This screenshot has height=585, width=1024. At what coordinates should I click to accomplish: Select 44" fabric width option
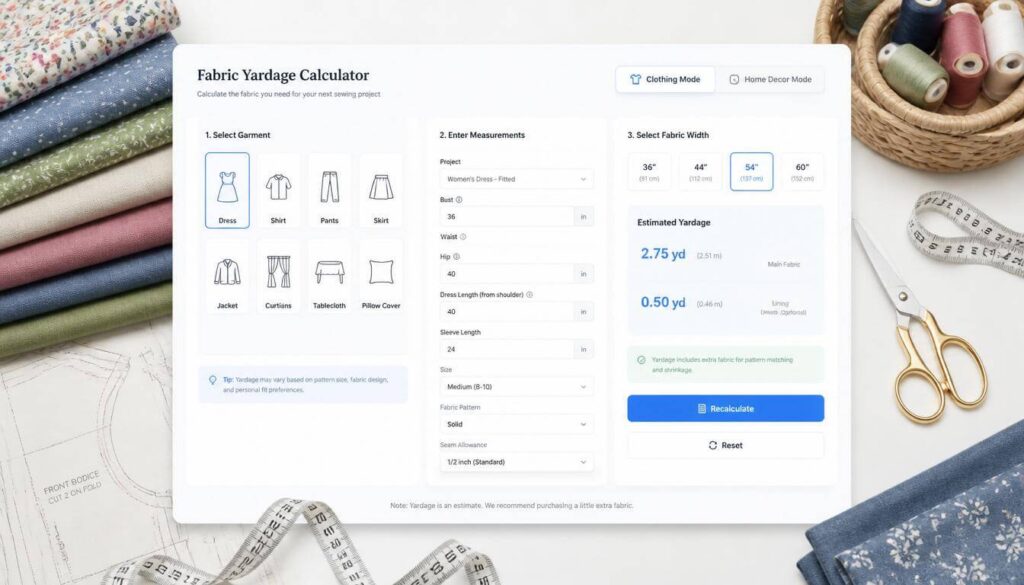pyautogui.click(x=700, y=172)
